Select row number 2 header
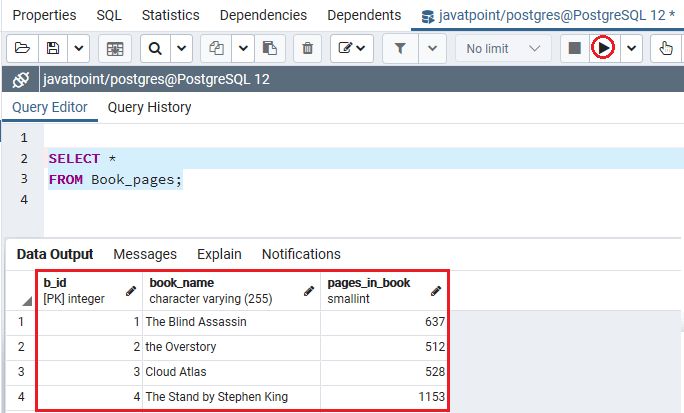Screen dimensions: 684x413 (21, 347)
